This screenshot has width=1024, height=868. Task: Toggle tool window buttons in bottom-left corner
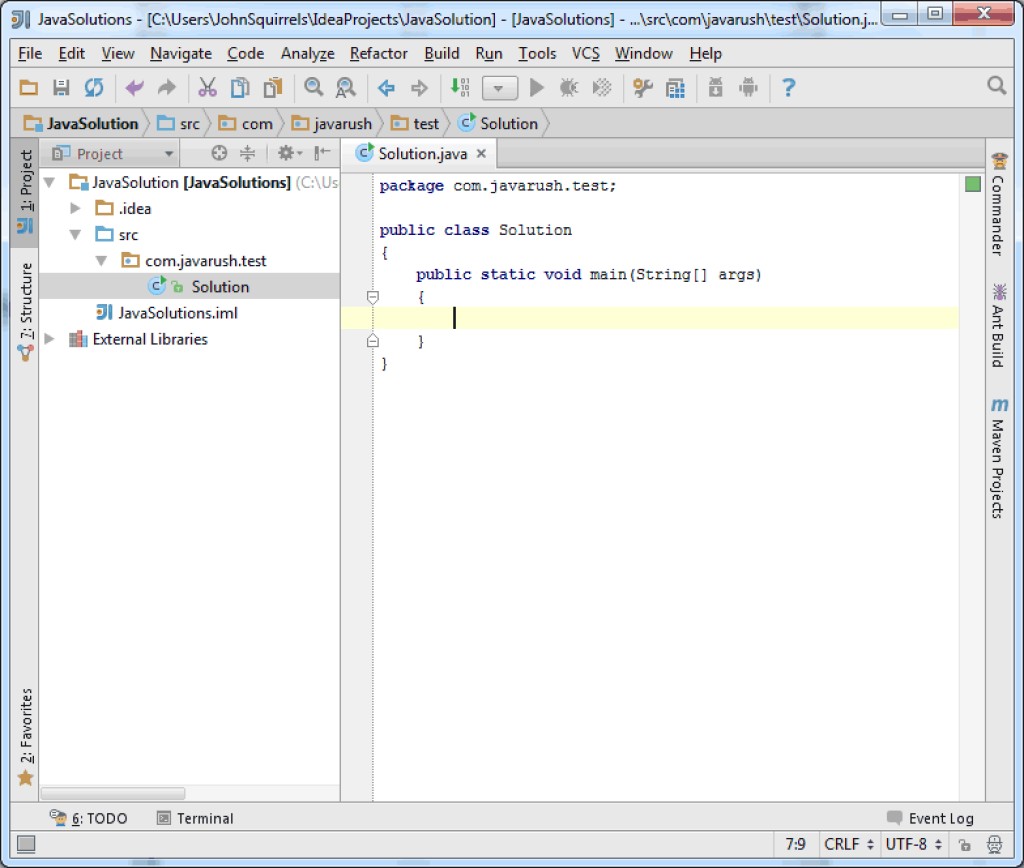click(26, 844)
